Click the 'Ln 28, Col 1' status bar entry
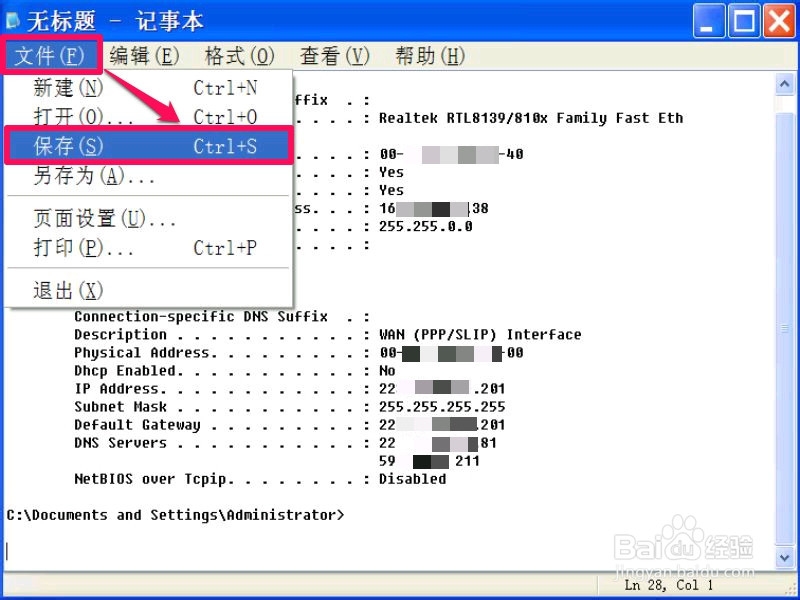 click(669, 585)
